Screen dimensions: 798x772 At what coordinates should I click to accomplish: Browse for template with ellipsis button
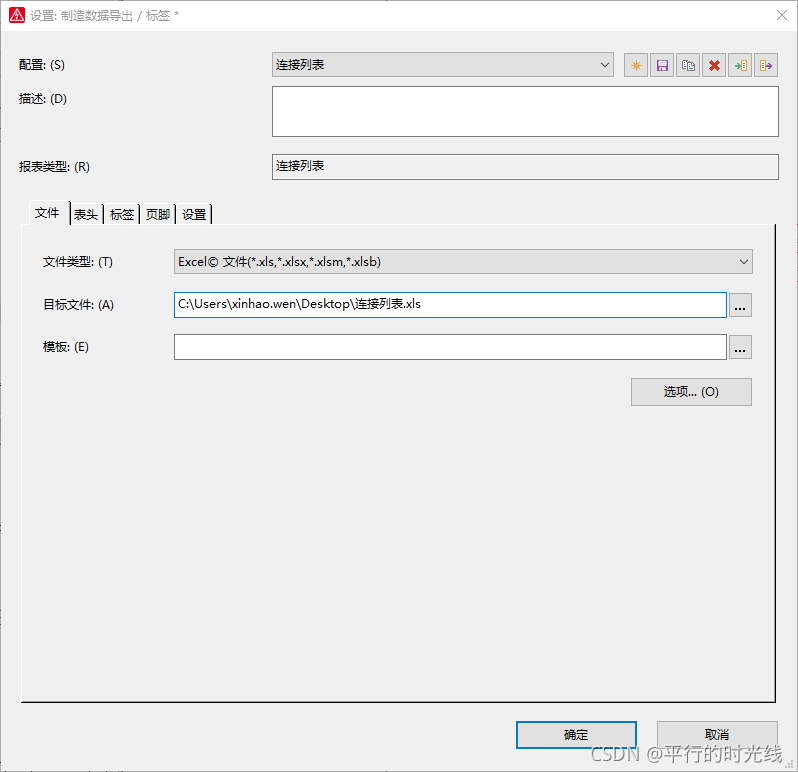[740, 348]
